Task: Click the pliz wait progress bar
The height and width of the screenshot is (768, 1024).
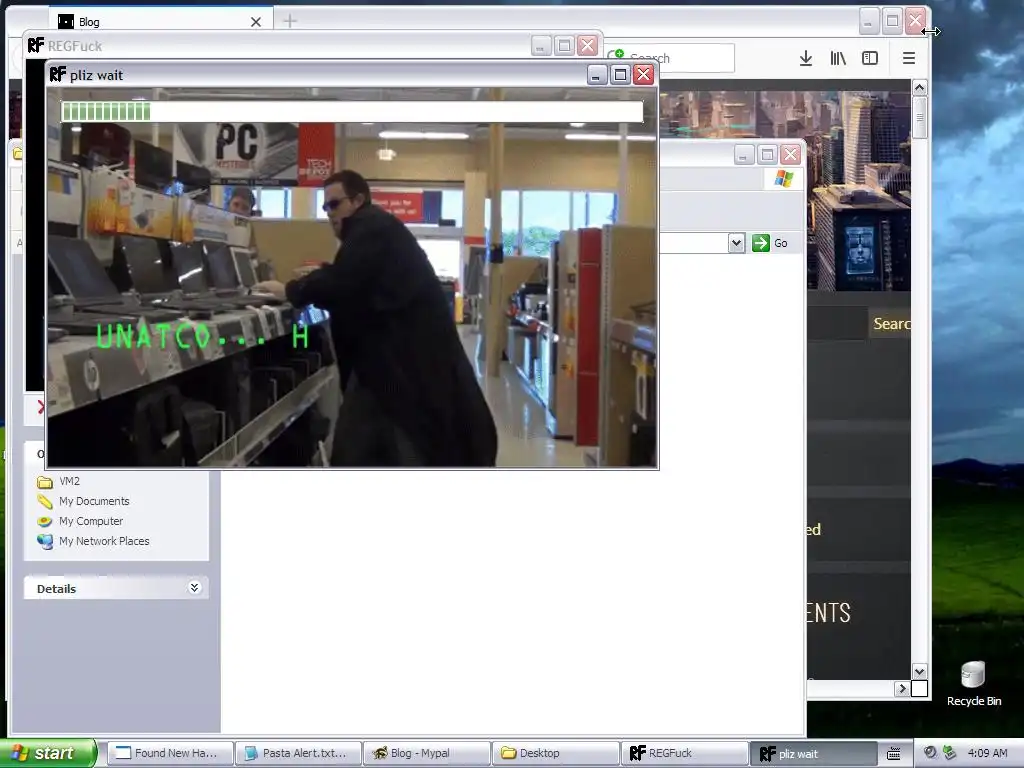Action: tap(352, 112)
